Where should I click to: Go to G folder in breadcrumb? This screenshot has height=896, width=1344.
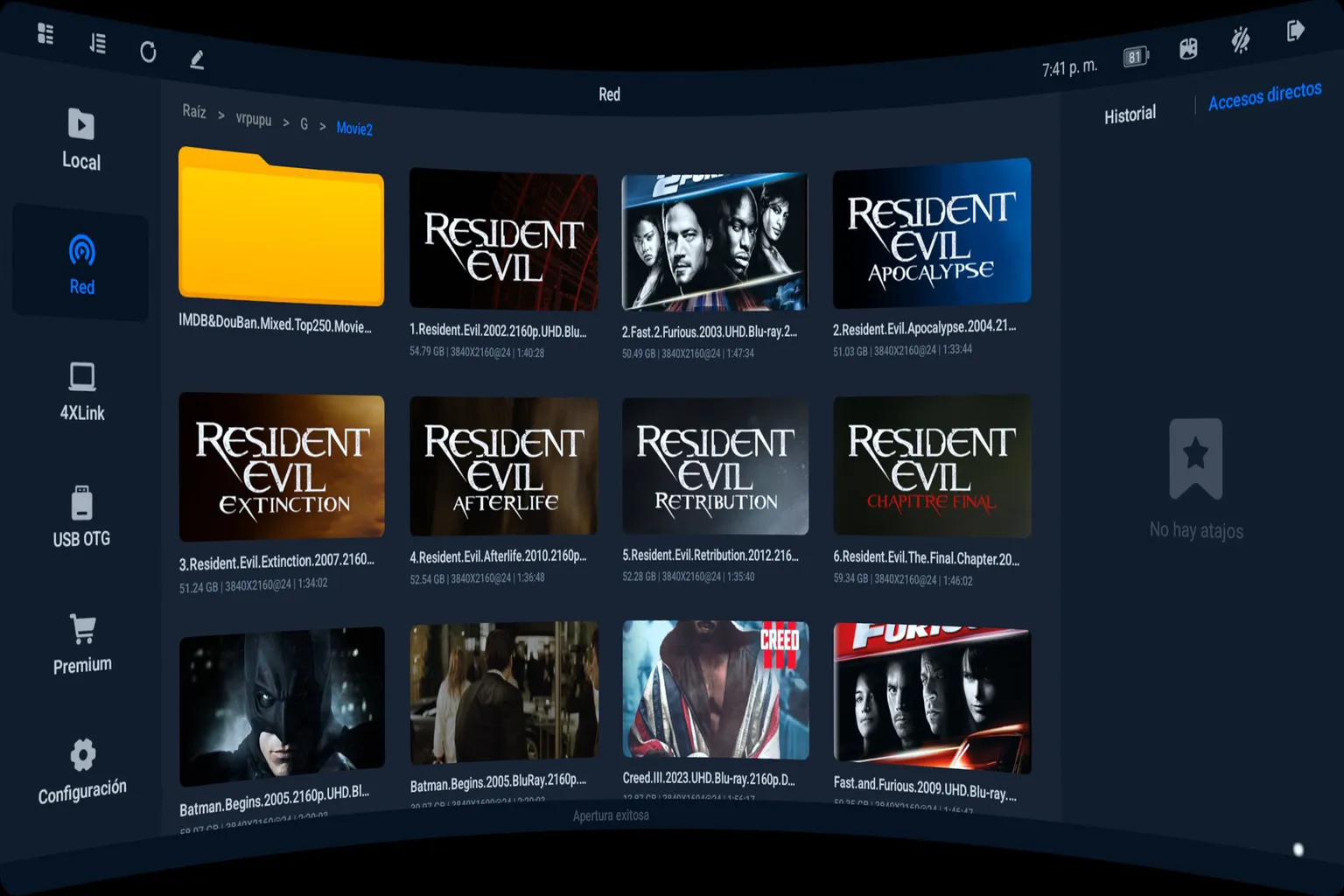[x=304, y=123]
